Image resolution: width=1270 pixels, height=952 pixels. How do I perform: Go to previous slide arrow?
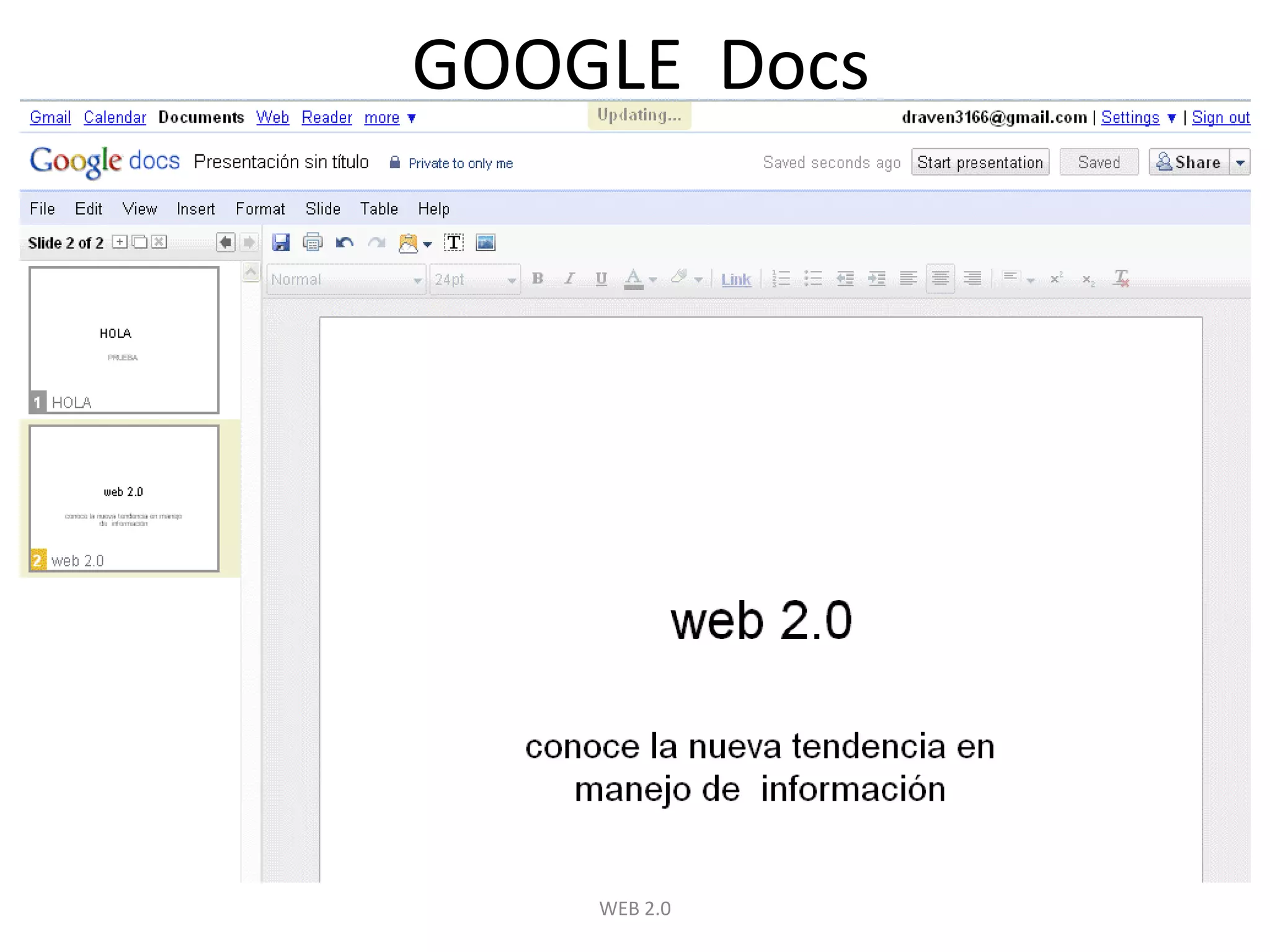226,242
